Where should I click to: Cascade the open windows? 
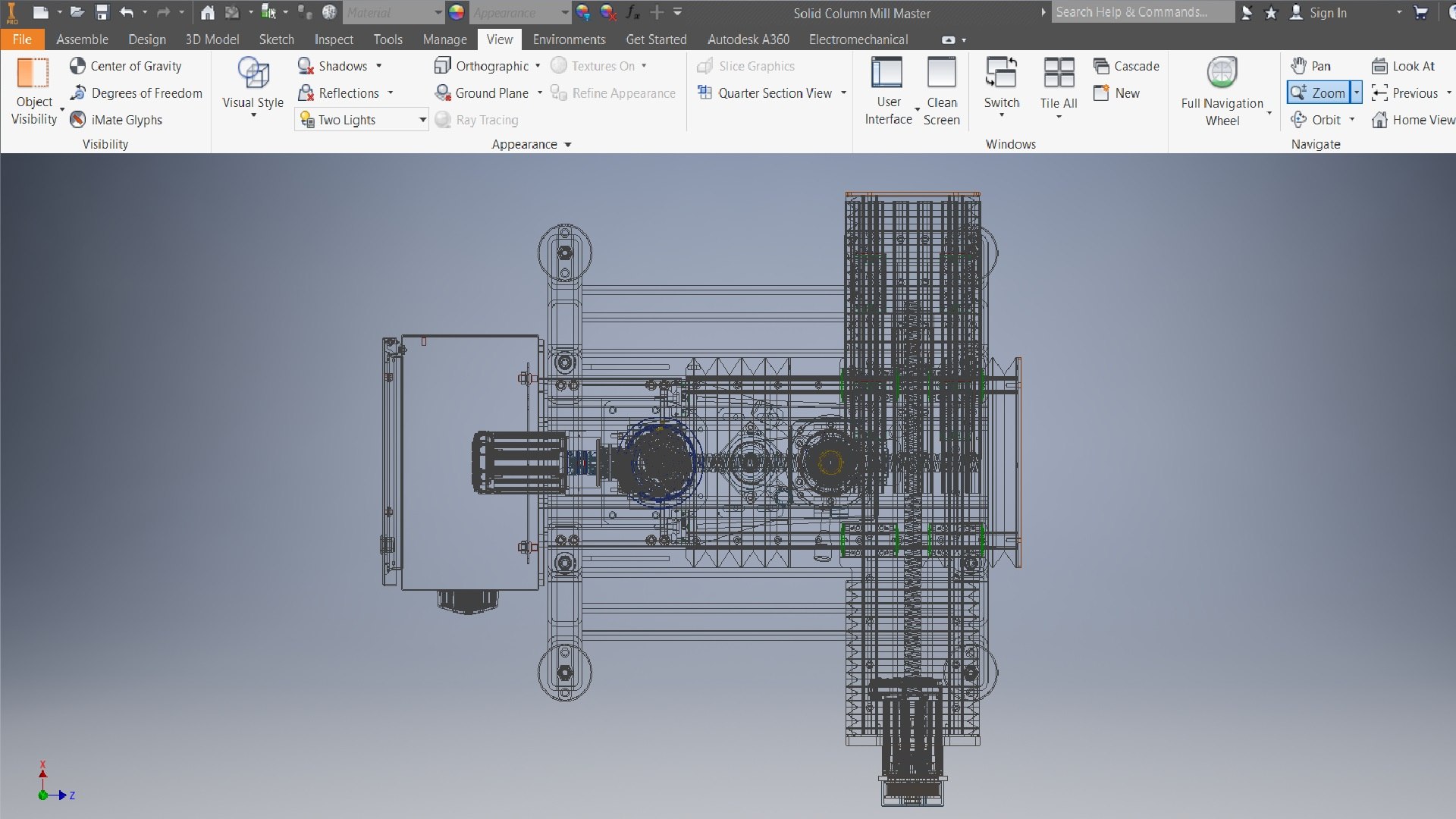[1126, 66]
